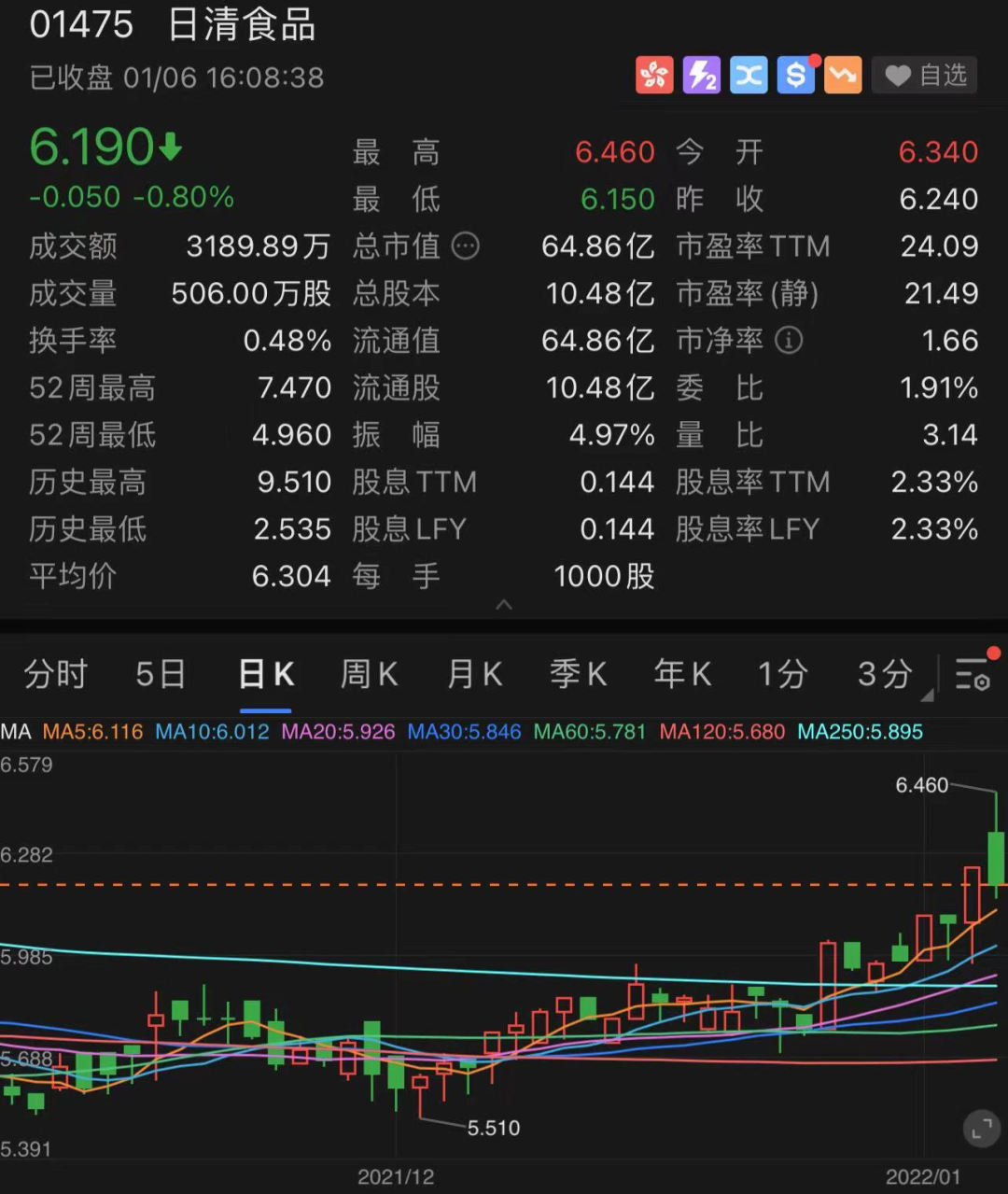Tap the 5.510 low marker on chart
The width and height of the screenshot is (1008, 1194).
[x=494, y=1128]
